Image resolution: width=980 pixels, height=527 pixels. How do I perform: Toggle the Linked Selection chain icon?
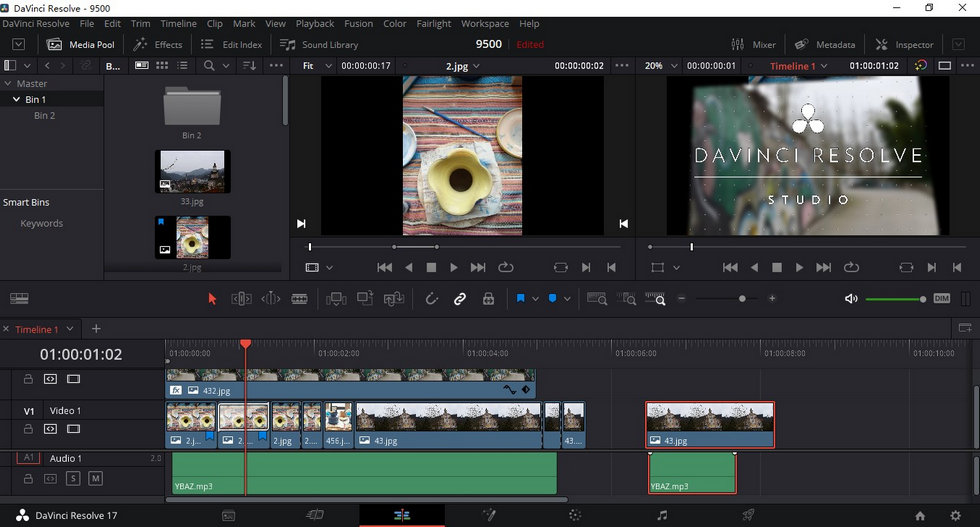pyautogui.click(x=460, y=299)
